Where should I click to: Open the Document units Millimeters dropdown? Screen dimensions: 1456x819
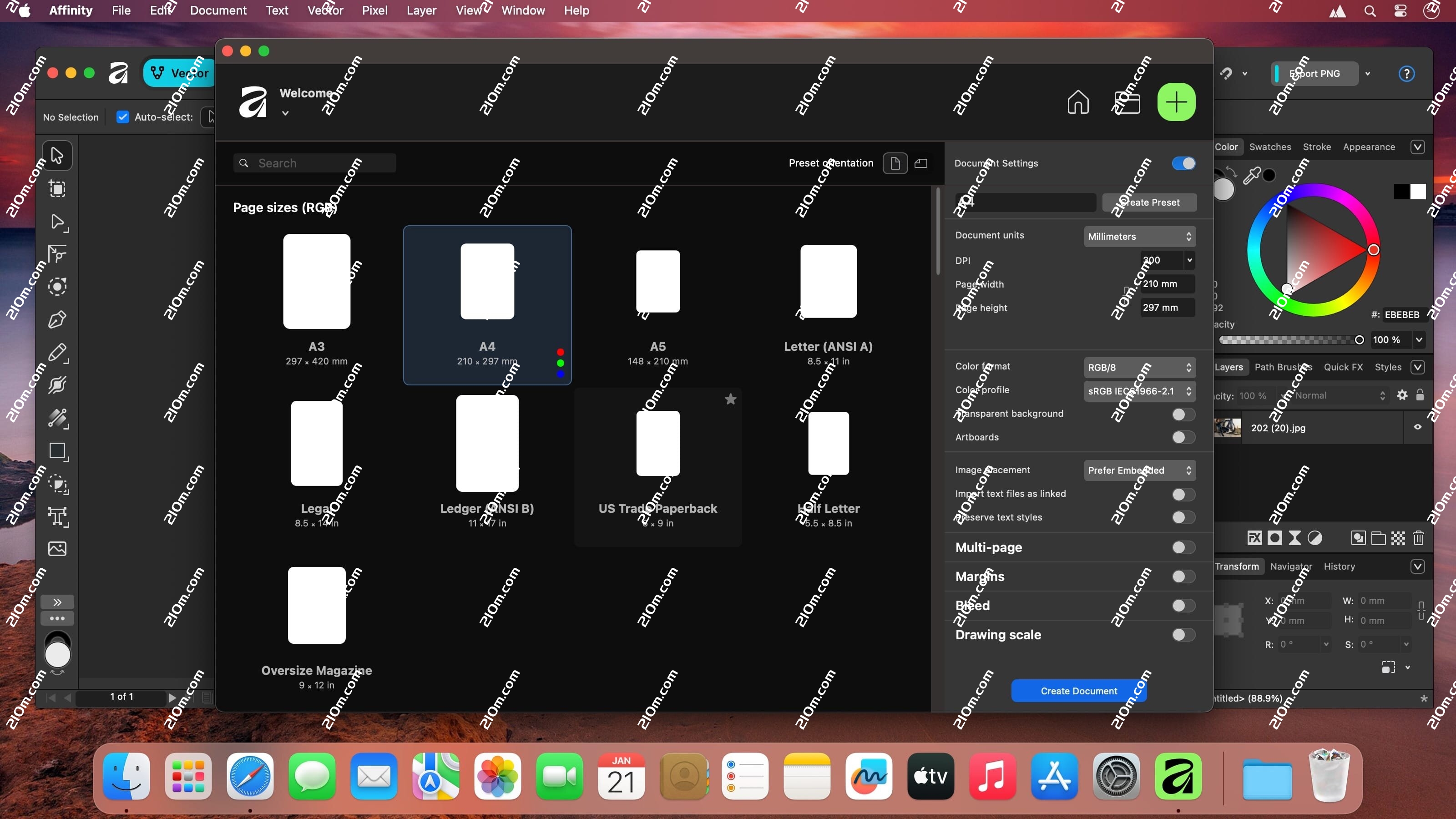click(x=1139, y=236)
